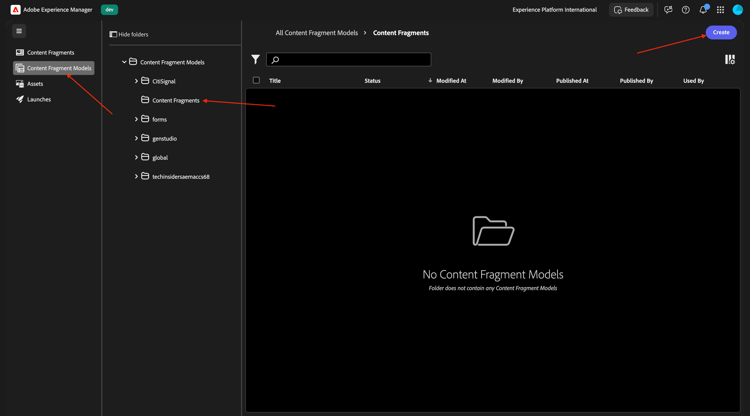Open the user profile avatar
The width and height of the screenshot is (750, 416).
tap(738, 10)
